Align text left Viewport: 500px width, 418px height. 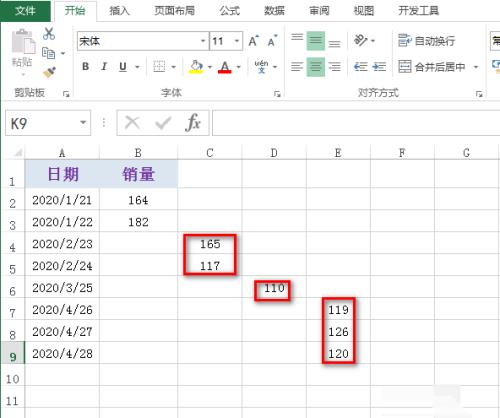pyautogui.click(x=297, y=67)
